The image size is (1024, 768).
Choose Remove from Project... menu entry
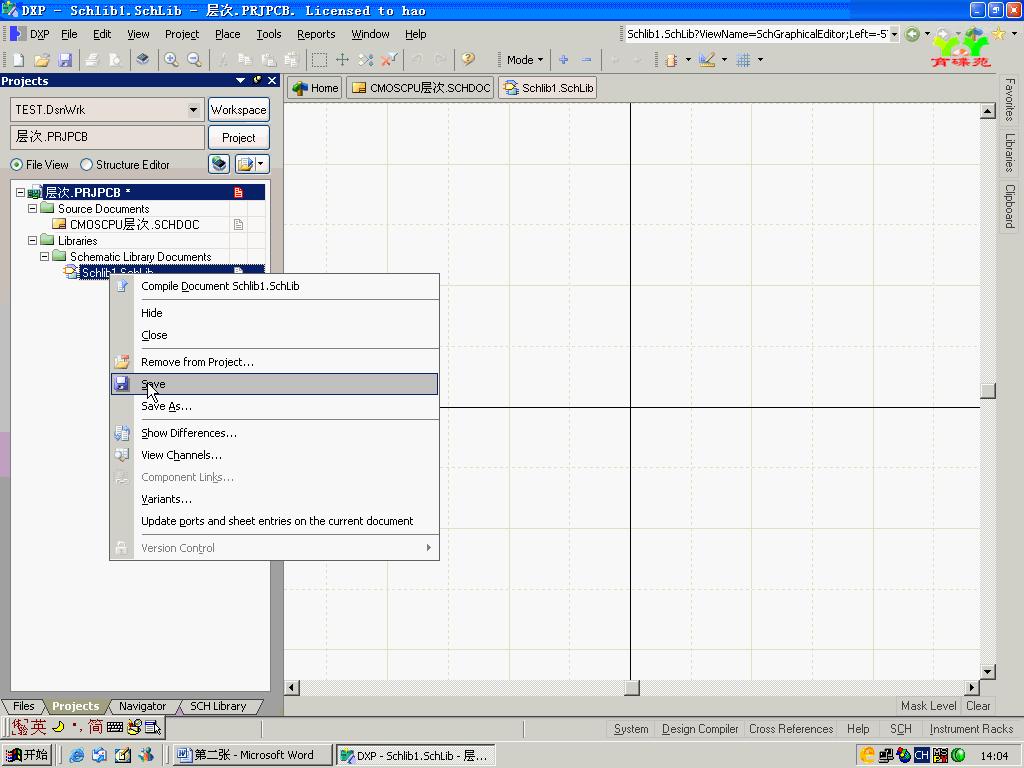click(x=274, y=362)
